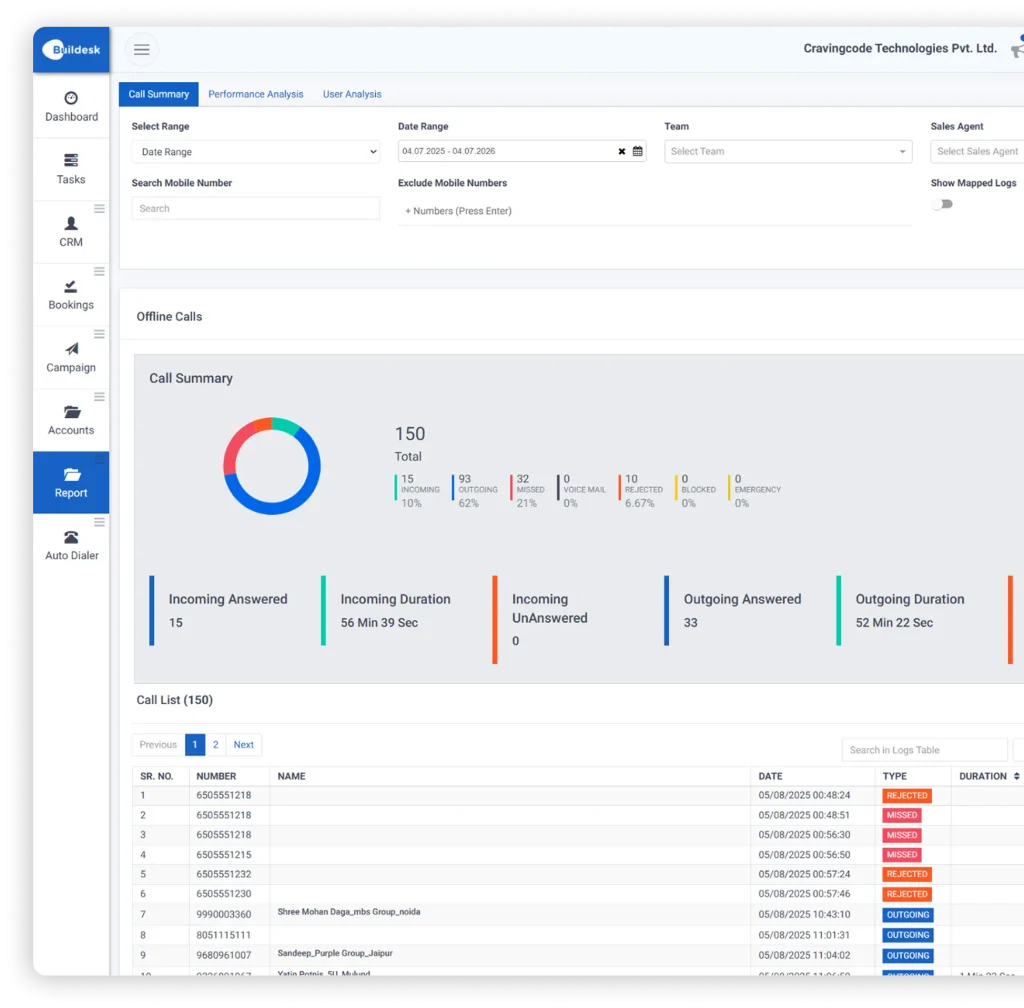Screen dimensions: 1024x1008
Task: Open the Select Team dropdown
Action: 787,151
